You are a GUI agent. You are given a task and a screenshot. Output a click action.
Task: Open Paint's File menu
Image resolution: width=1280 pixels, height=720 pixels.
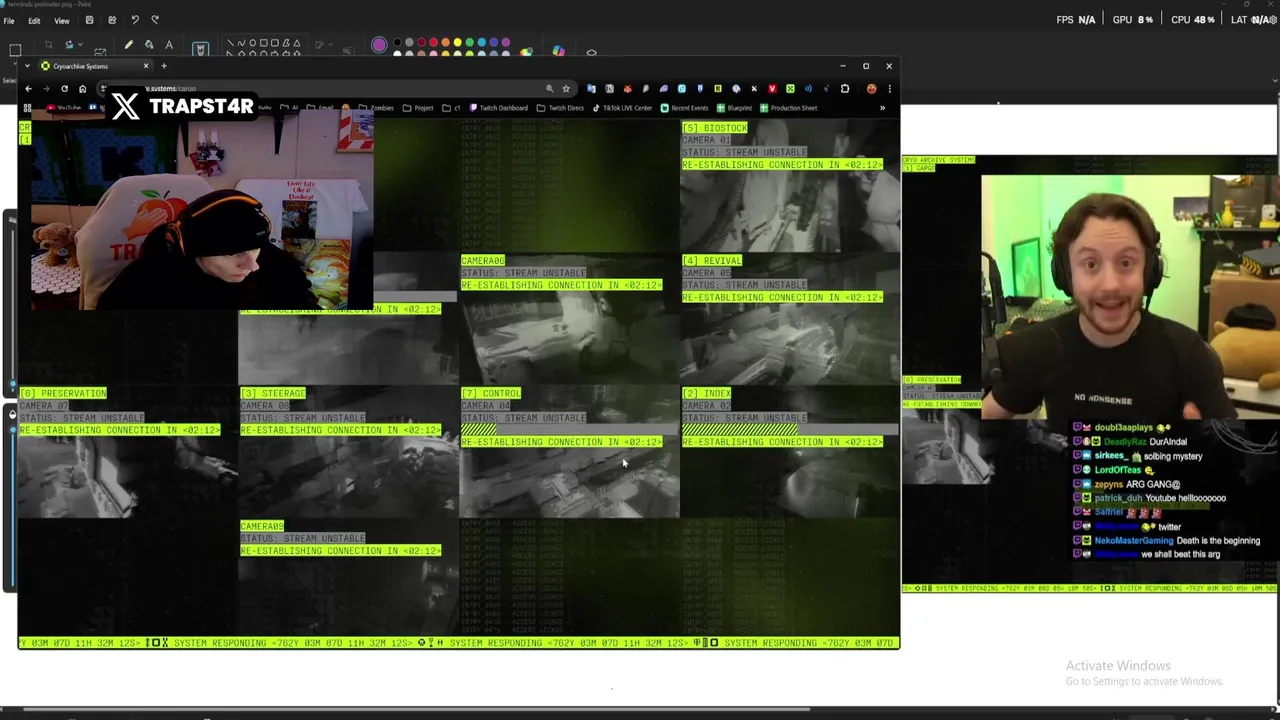[x=8, y=20]
